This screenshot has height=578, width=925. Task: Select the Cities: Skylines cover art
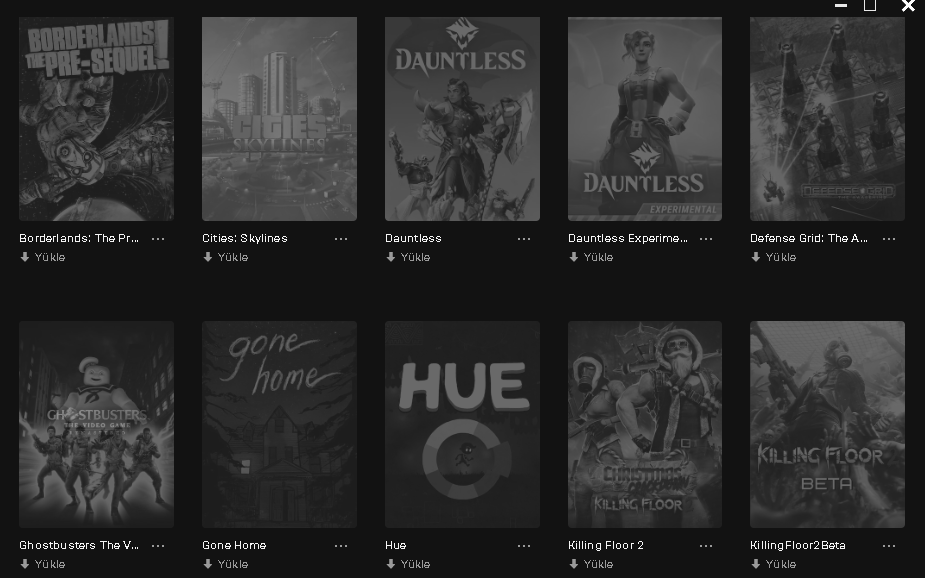tap(279, 119)
